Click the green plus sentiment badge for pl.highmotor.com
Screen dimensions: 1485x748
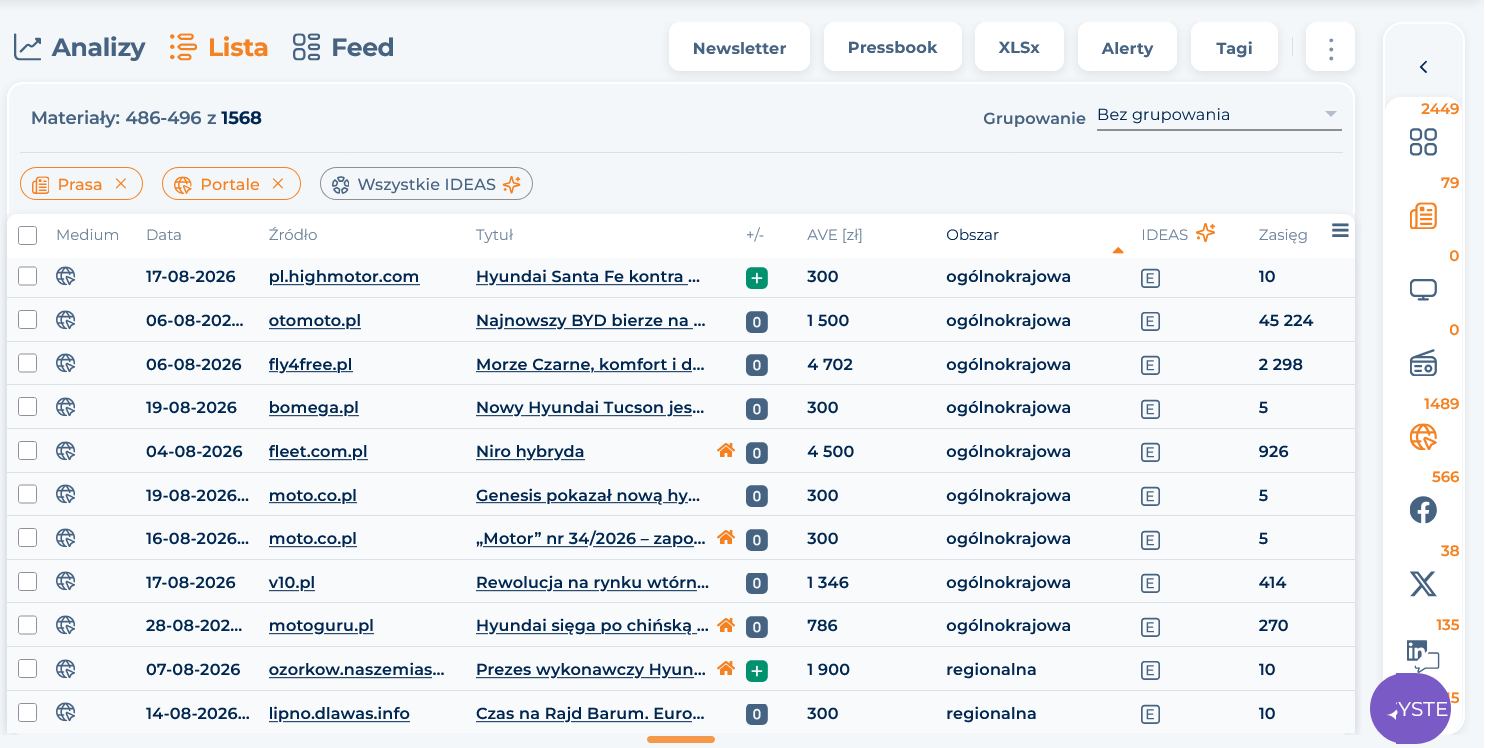(x=757, y=278)
